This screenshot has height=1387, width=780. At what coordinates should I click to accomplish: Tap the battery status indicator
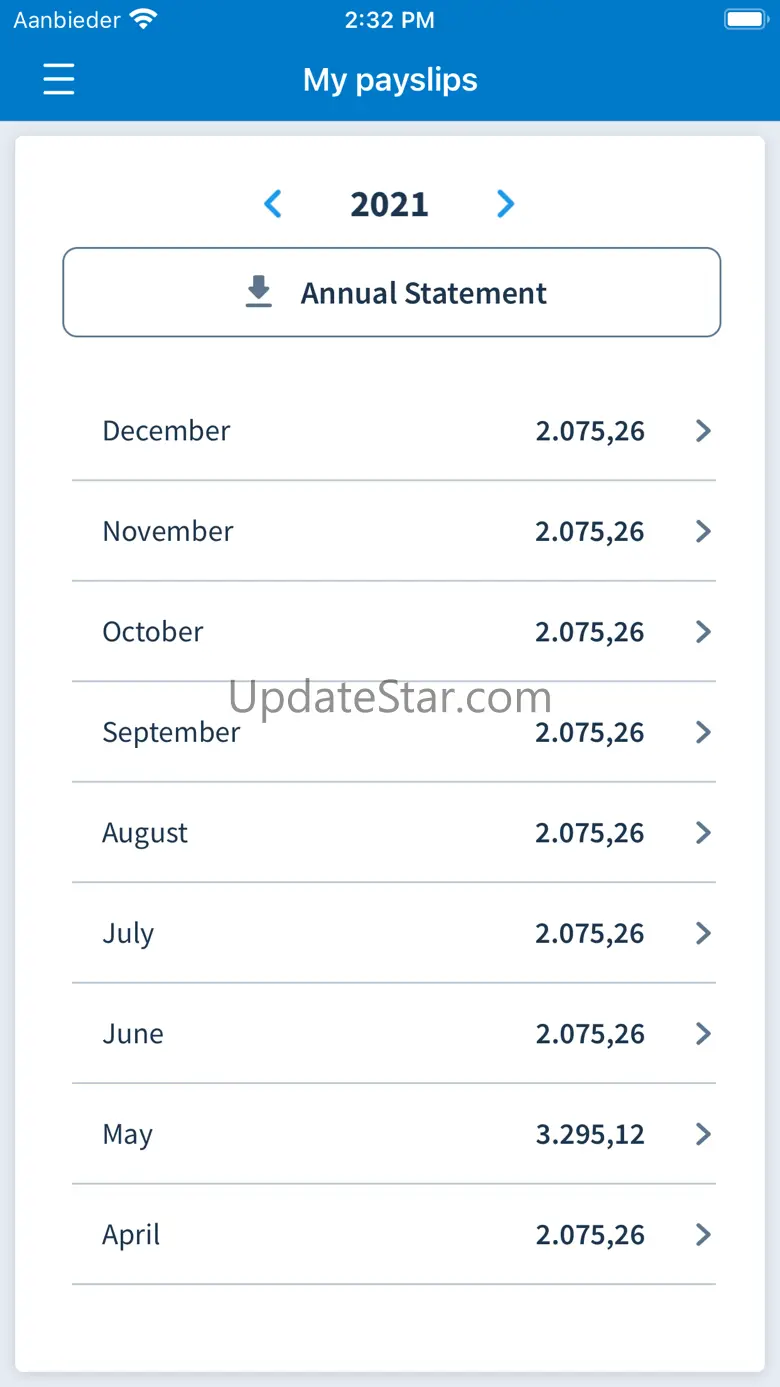coord(745,19)
